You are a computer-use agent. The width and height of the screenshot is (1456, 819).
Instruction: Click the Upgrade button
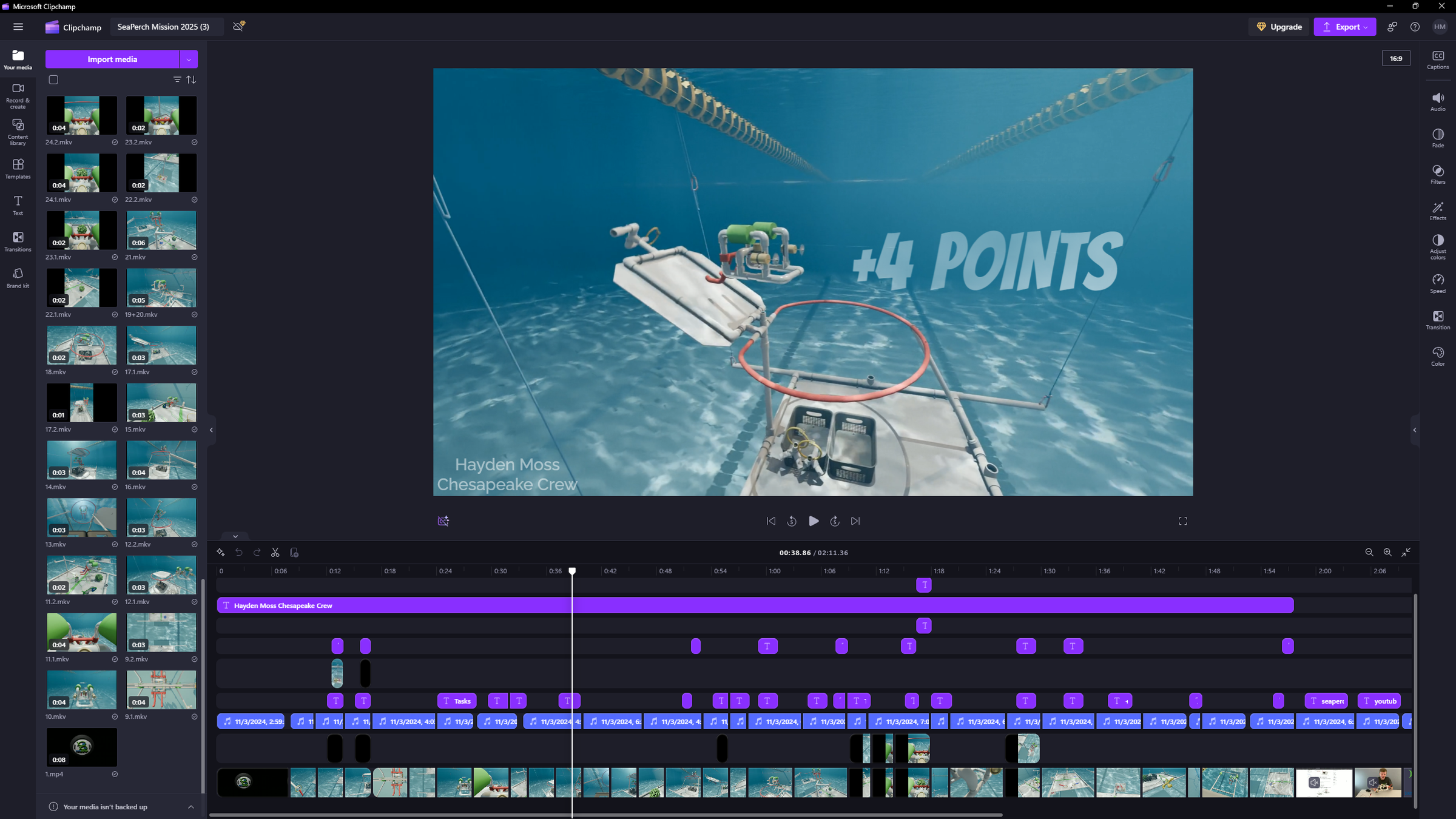[1278, 27]
